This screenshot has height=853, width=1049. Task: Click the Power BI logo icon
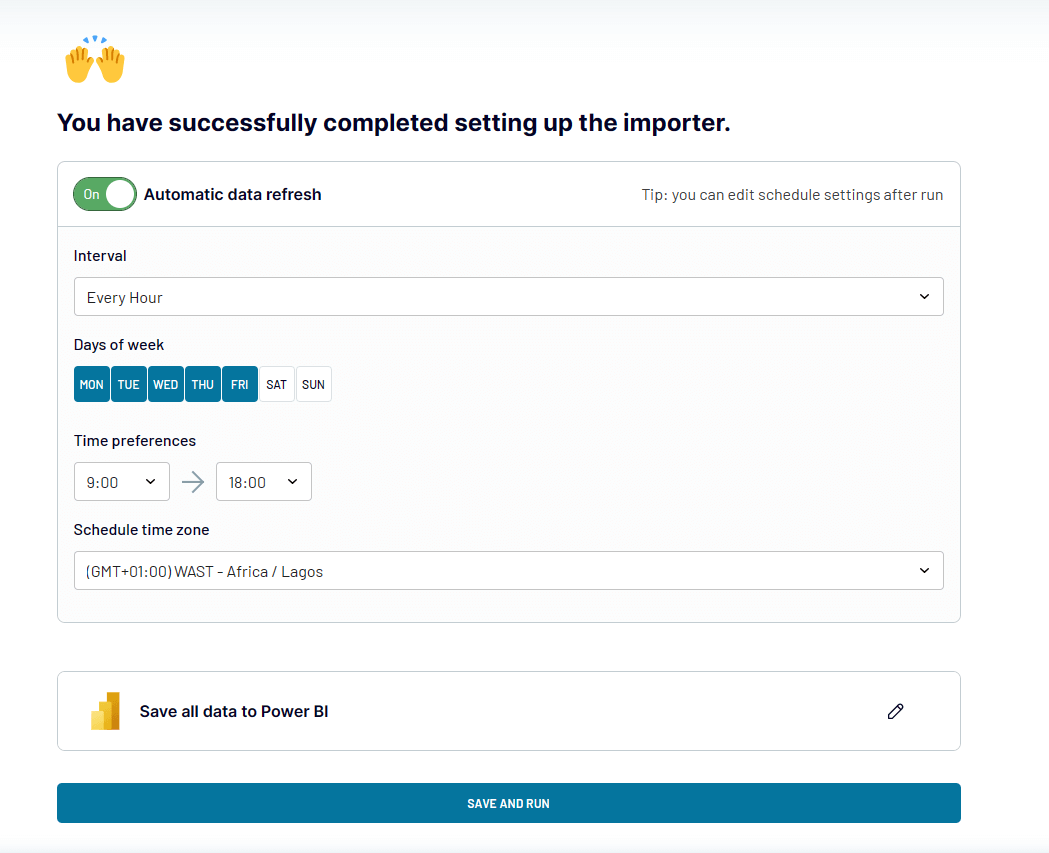tap(104, 711)
